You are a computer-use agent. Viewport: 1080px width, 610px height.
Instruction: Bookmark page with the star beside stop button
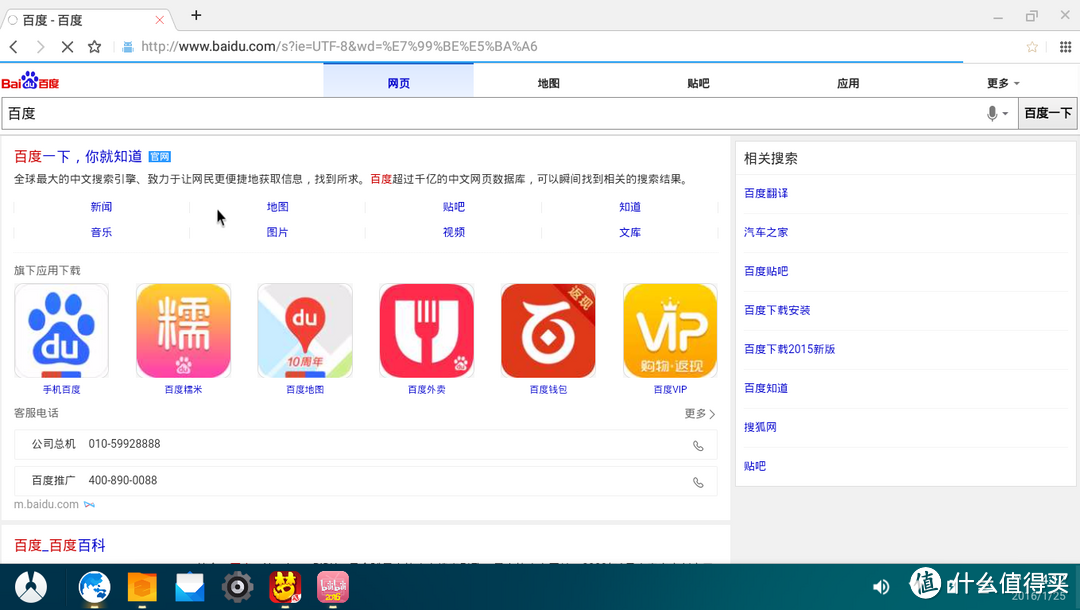(x=94, y=47)
